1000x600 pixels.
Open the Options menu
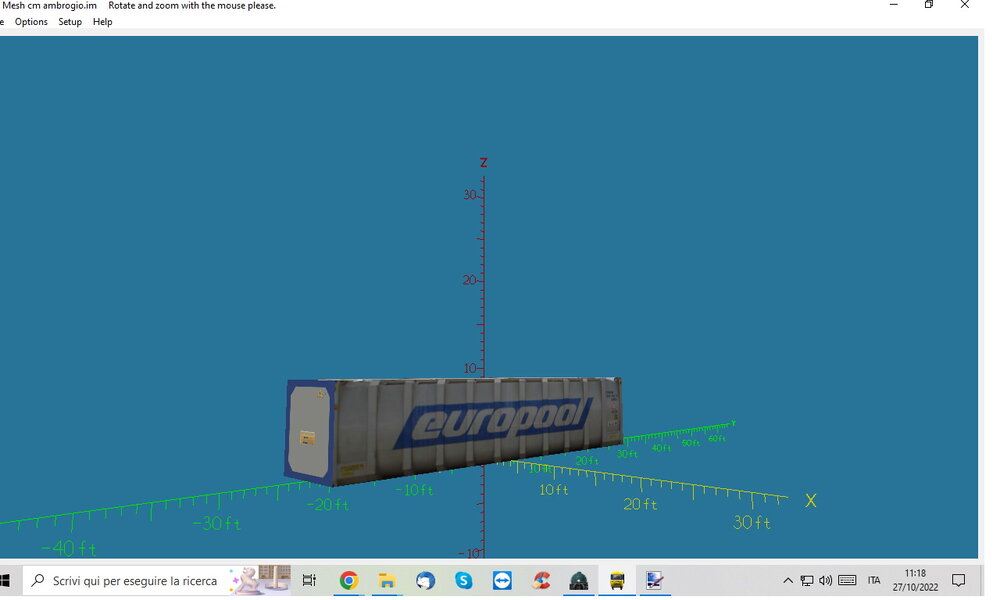click(31, 22)
